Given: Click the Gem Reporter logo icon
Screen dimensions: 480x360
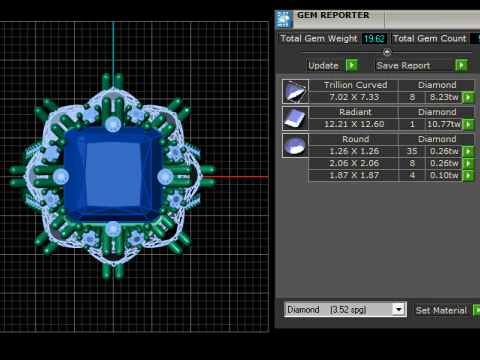Looking at the screenshot, I should (x=284, y=19).
